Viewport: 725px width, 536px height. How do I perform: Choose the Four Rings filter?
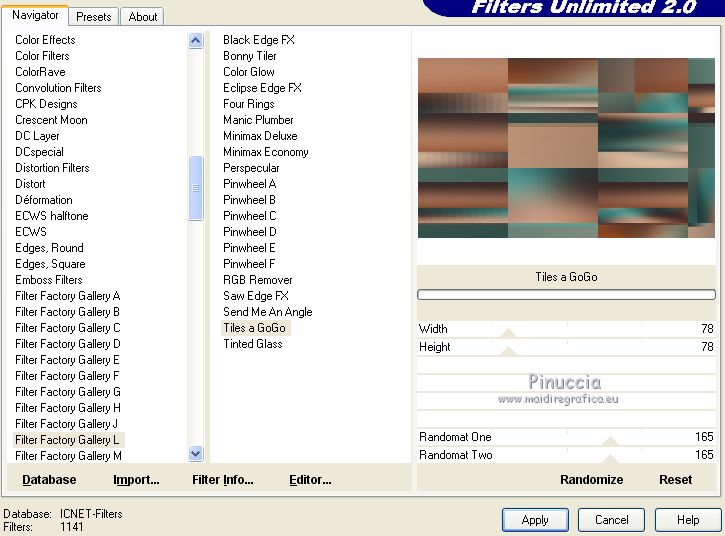(249, 104)
